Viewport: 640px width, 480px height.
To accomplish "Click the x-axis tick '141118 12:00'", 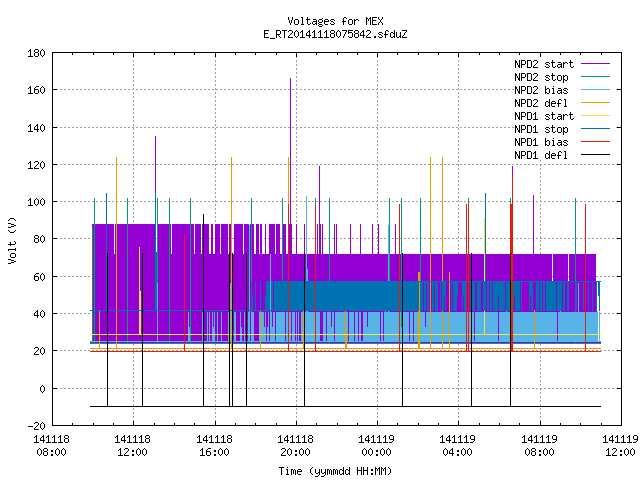I will pyautogui.click(x=132, y=446).
